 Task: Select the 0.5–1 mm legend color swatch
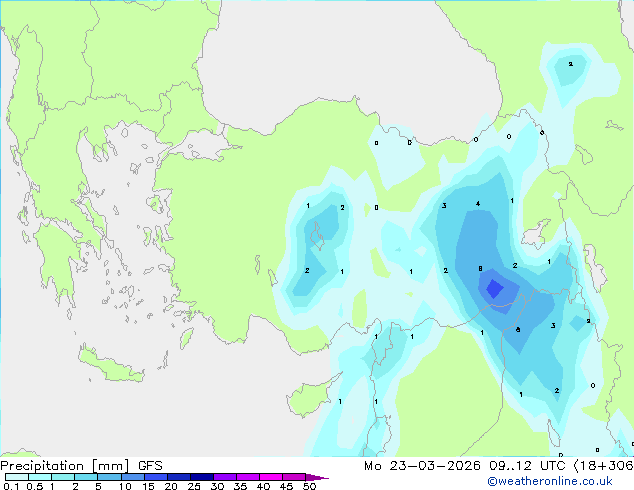click(40, 477)
